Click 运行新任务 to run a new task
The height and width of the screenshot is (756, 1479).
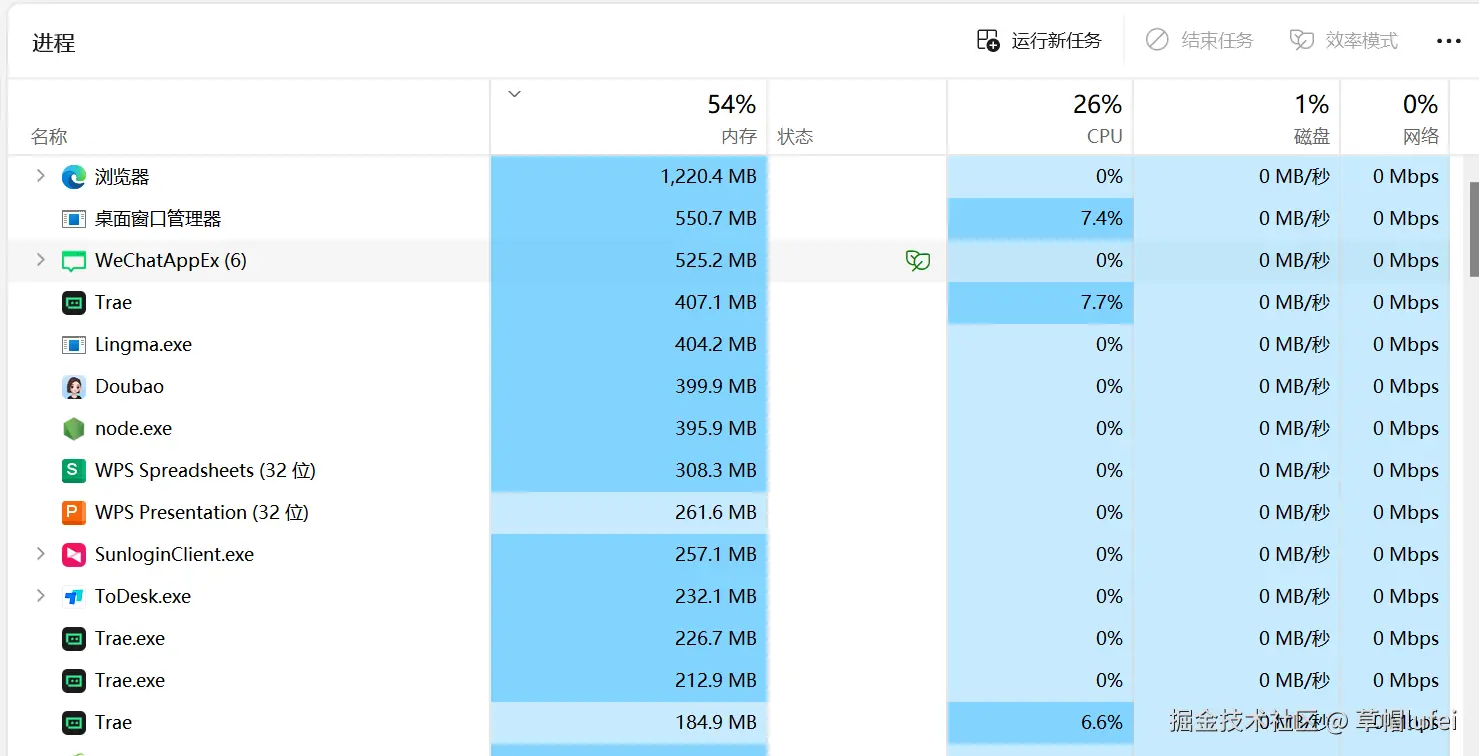click(1039, 41)
